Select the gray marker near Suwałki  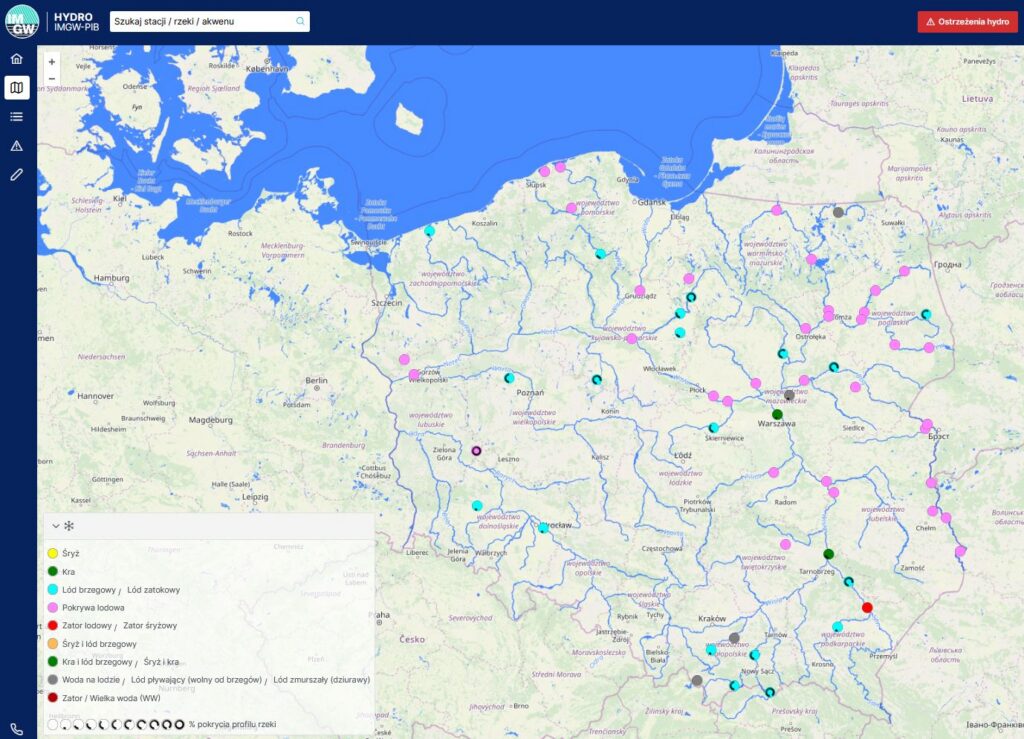(x=838, y=212)
